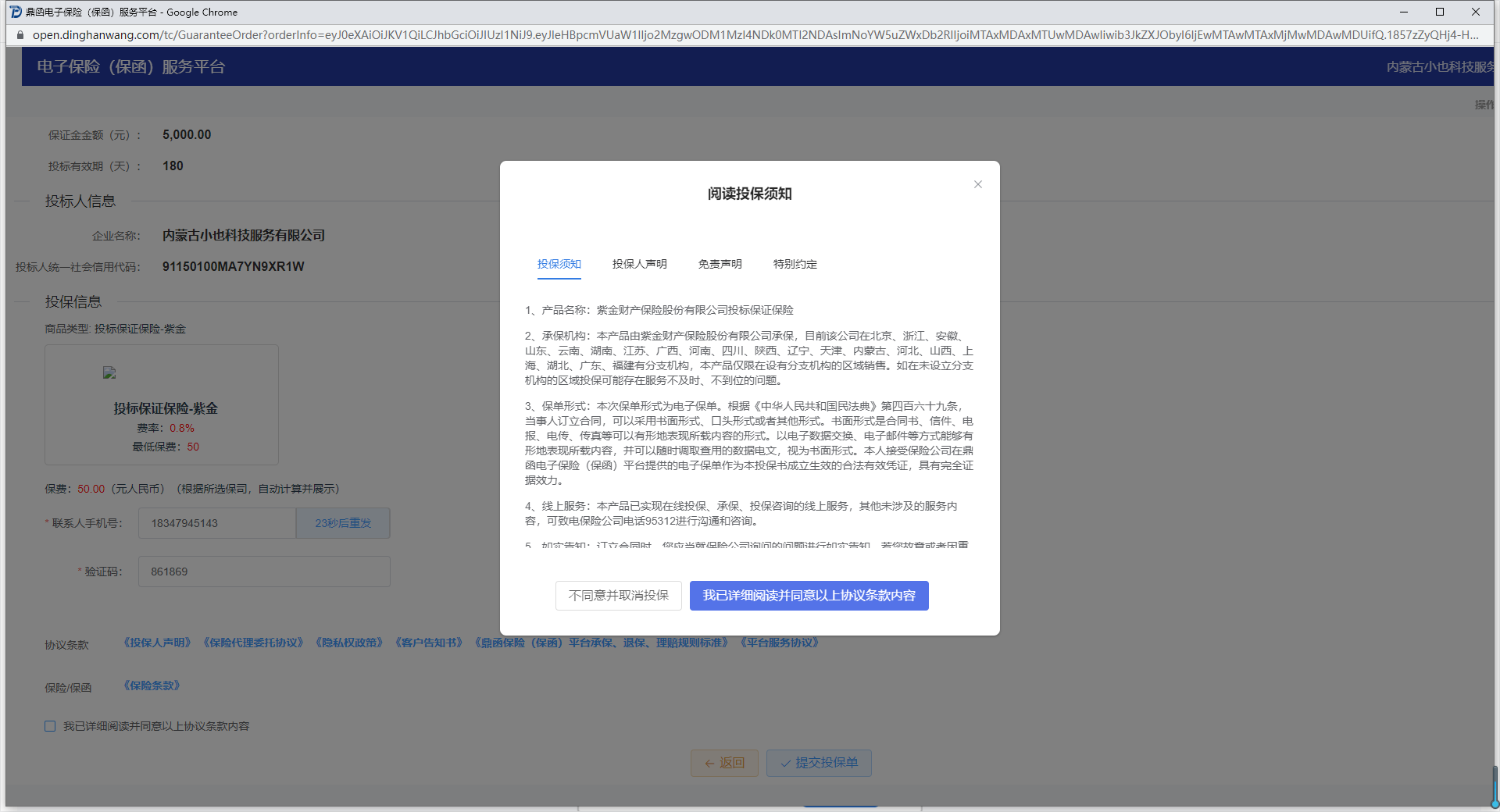Open the 免责声明 tab
The height and width of the screenshot is (812, 1500).
coord(720,264)
